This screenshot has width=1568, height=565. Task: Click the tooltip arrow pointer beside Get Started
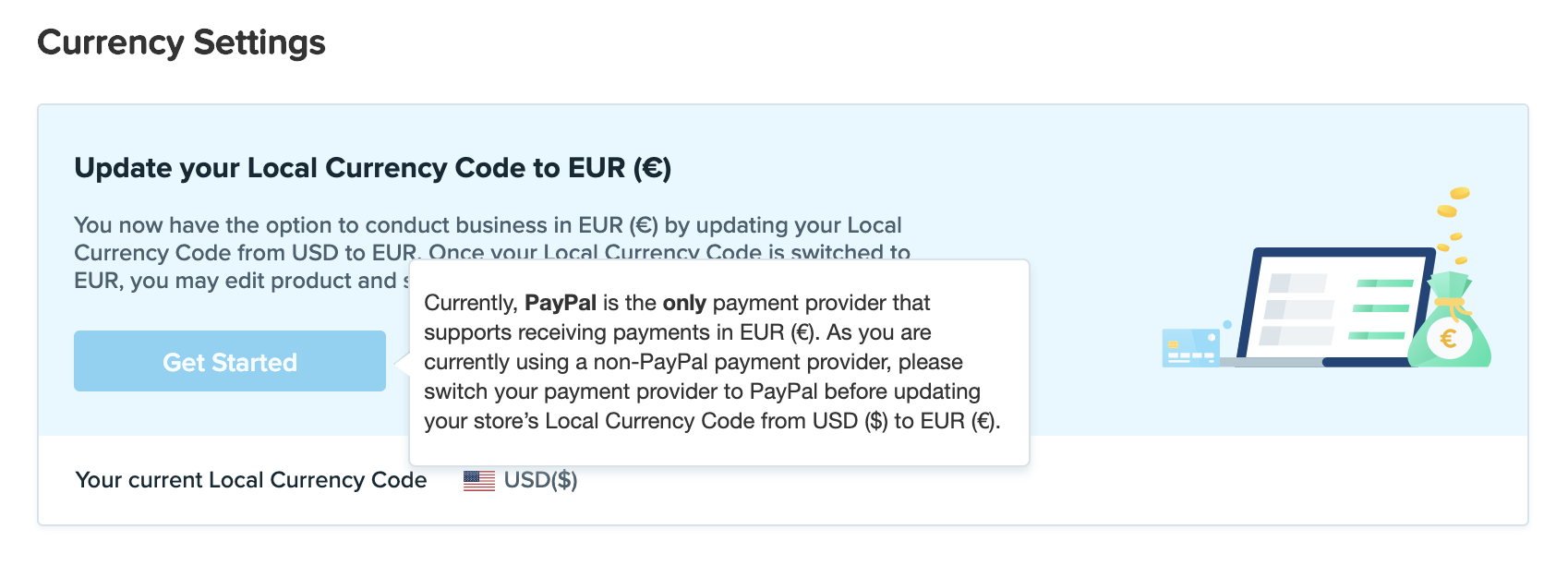402,363
